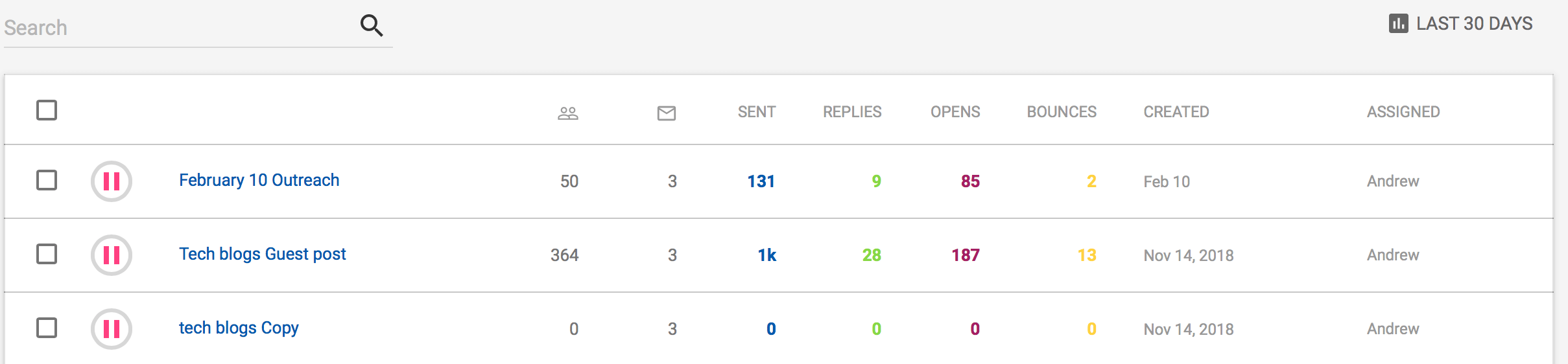The height and width of the screenshot is (364, 1568).
Task: Open the Last 30 Days chart icon
Action: (x=1398, y=24)
